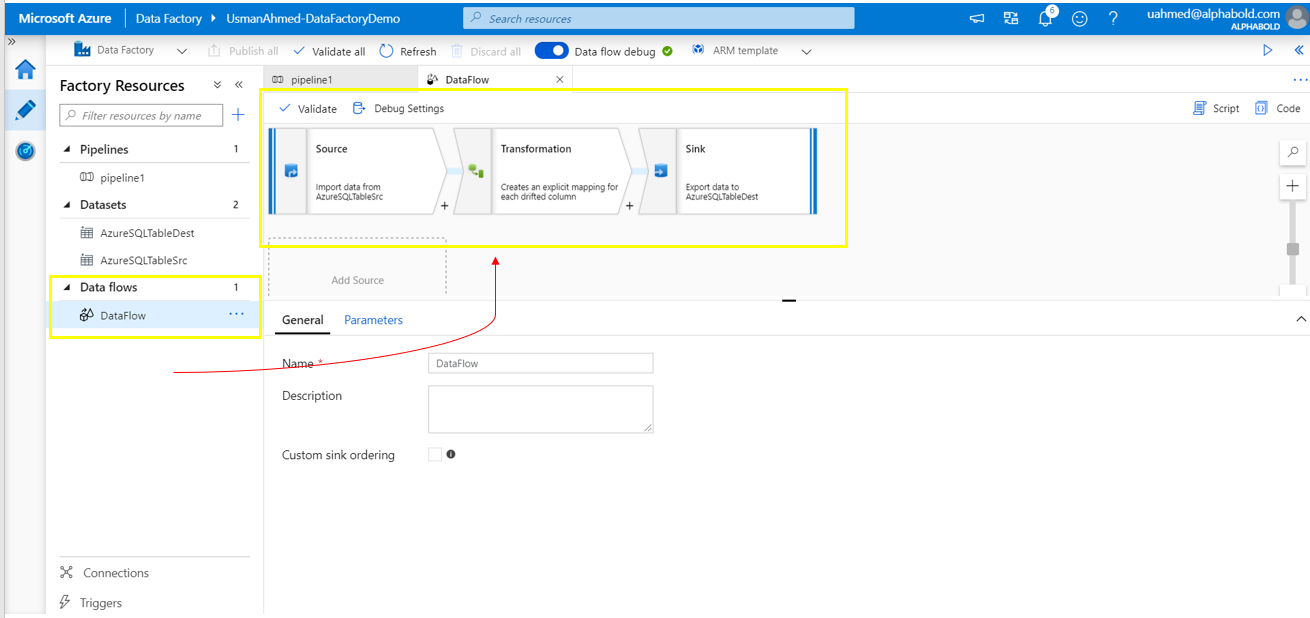The height and width of the screenshot is (618, 1310).
Task: Click the Description text area
Action: (x=540, y=409)
